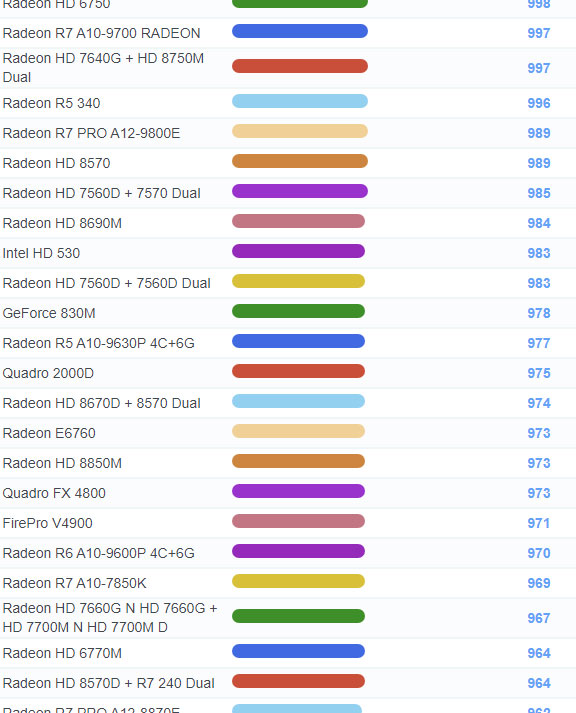Image resolution: width=576 pixels, height=713 pixels.
Task: Open Radeon R5 A10-9630P 4C+6G entry
Action: (99, 343)
